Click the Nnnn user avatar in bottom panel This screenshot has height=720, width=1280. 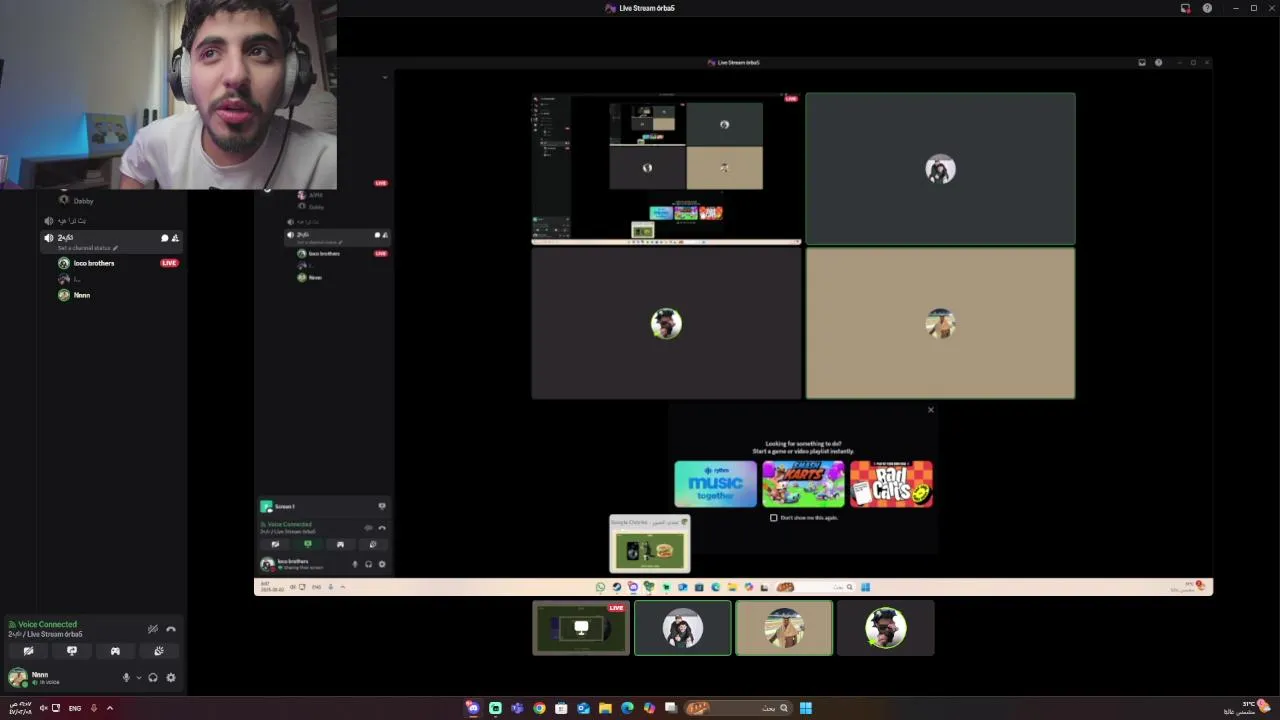coord(17,677)
